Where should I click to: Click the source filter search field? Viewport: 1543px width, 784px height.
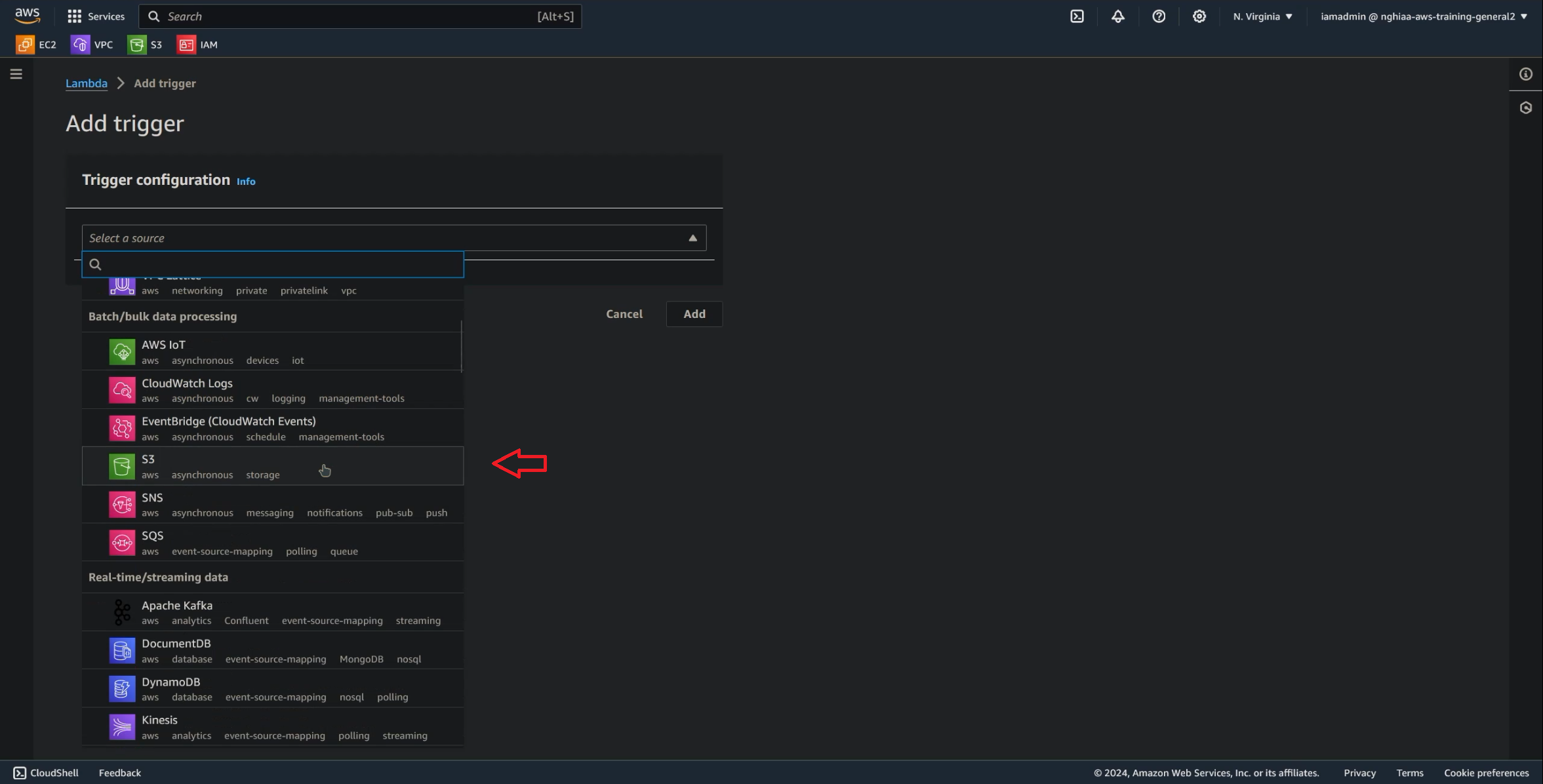click(273, 264)
